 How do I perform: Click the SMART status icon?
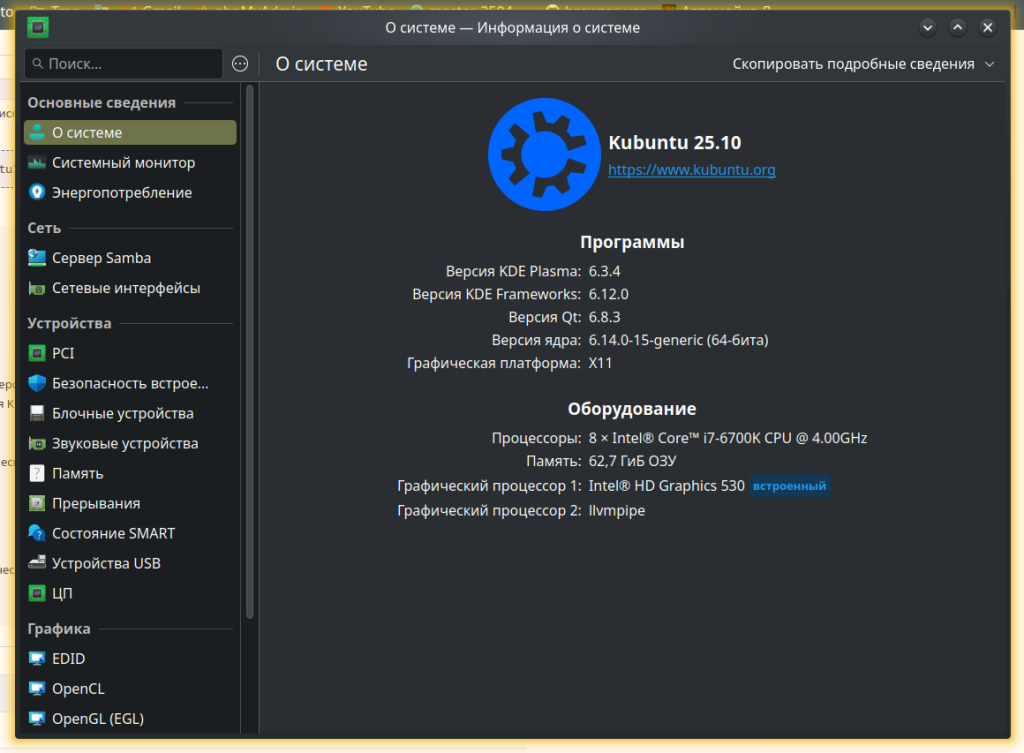pyautogui.click(x=37, y=534)
